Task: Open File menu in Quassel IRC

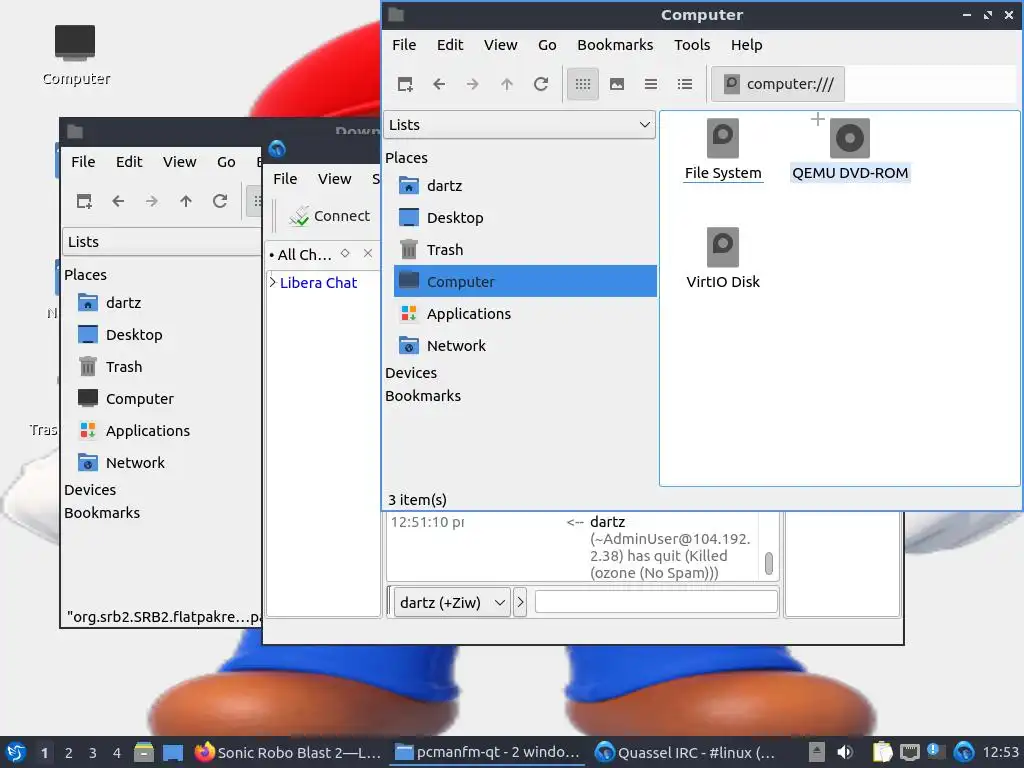Action: [285, 179]
